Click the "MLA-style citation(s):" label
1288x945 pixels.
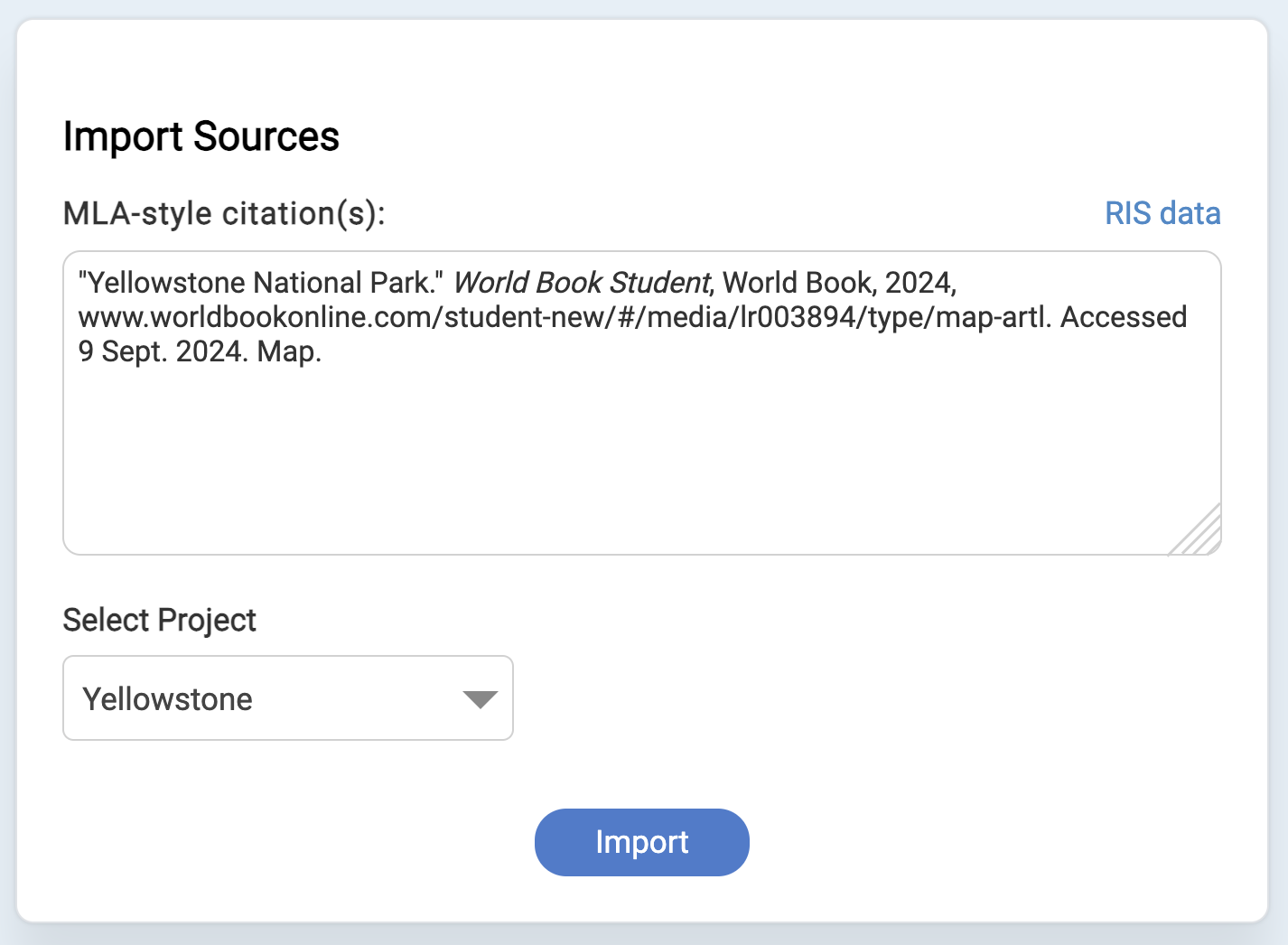click(x=224, y=213)
